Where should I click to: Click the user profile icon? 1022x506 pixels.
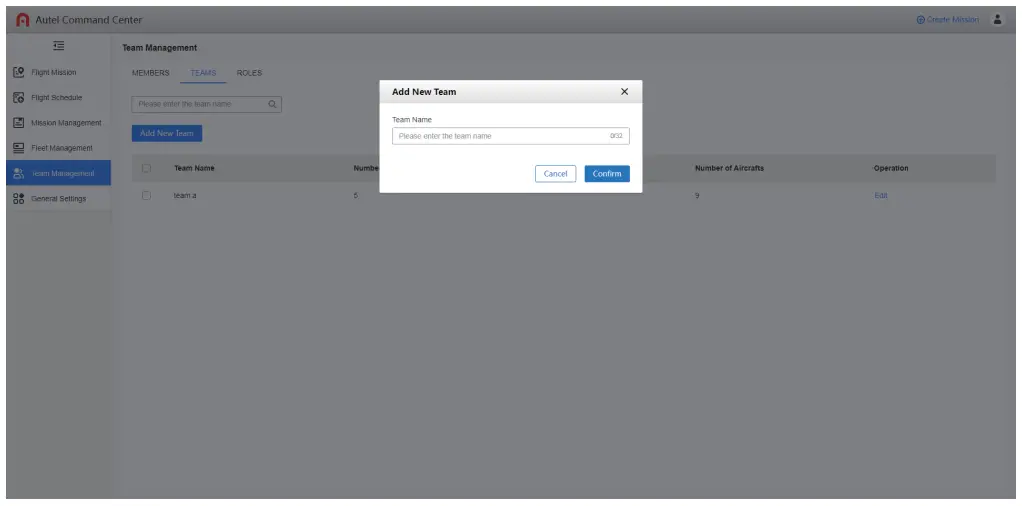tap(997, 20)
